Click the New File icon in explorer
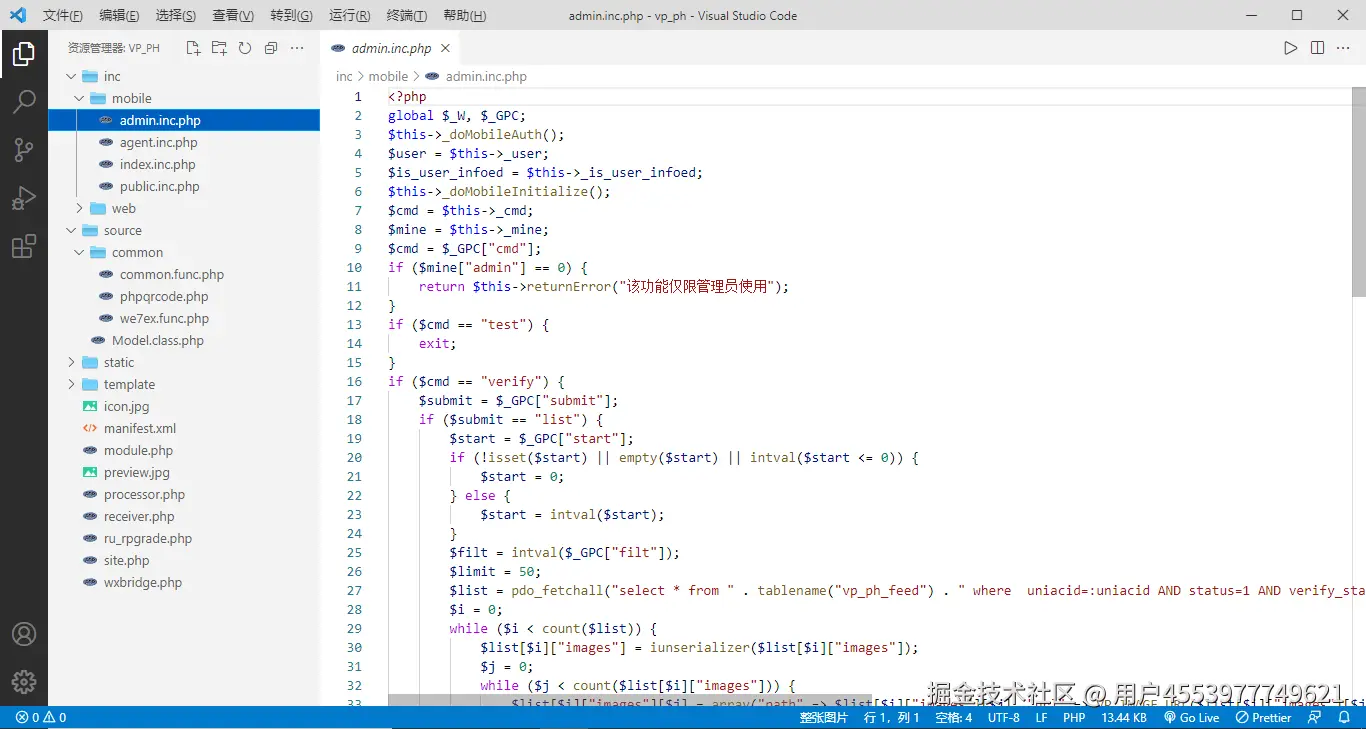 pyautogui.click(x=193, y=48)
